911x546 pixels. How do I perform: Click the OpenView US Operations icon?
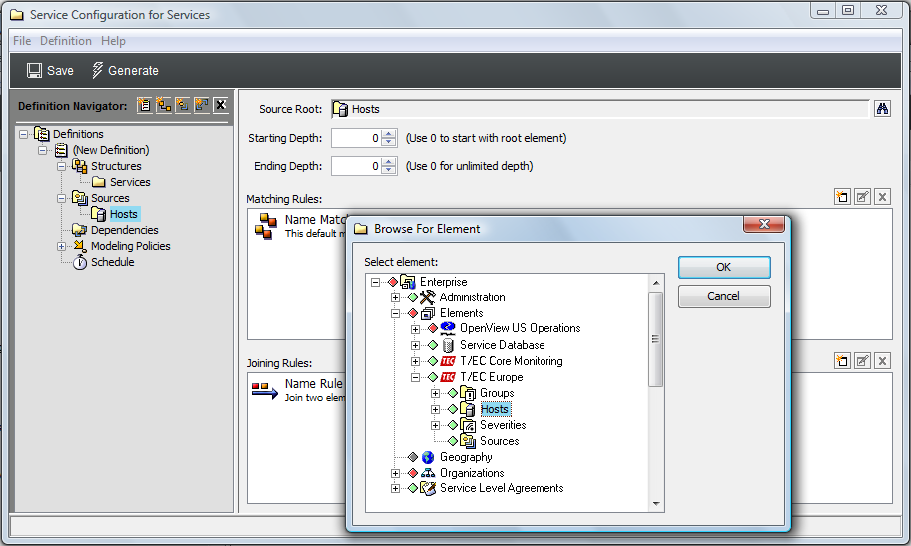click(x=448, y=328)
